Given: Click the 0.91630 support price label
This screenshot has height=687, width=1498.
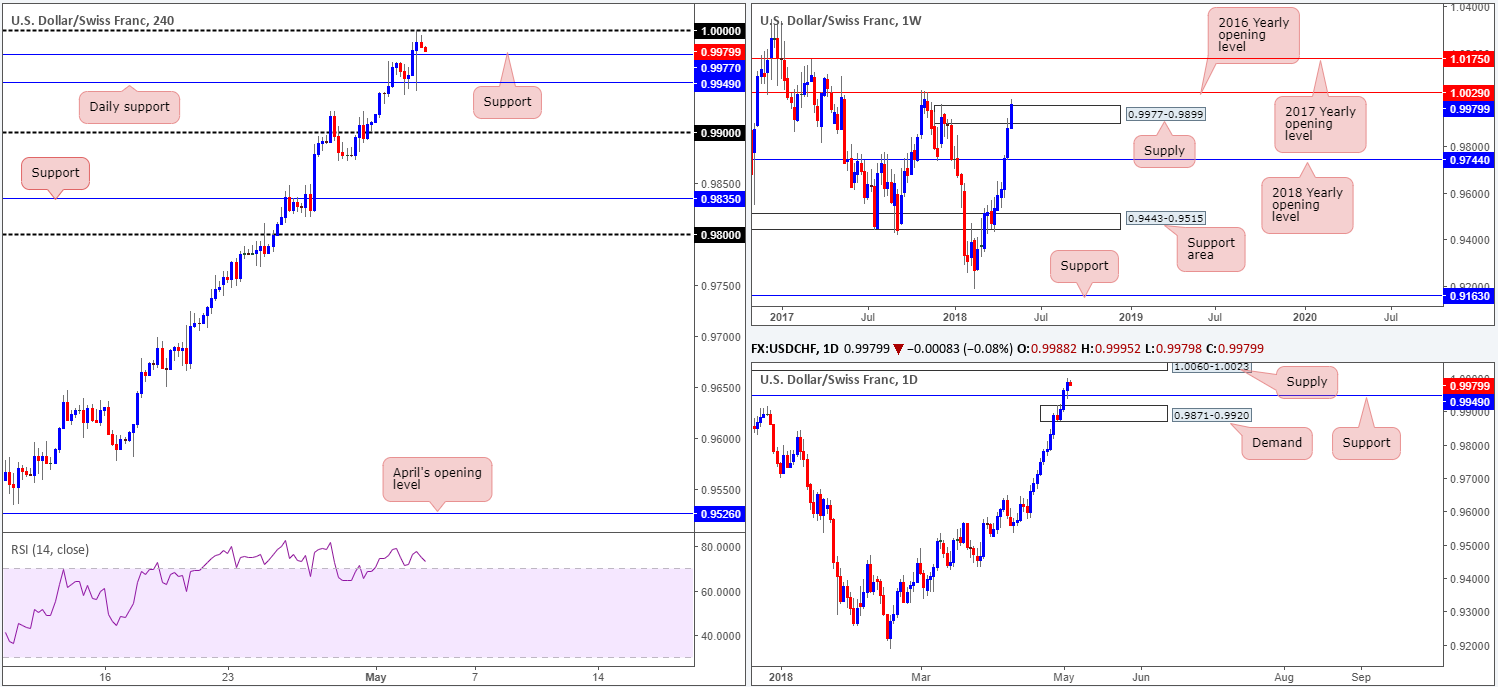Looking at the screenshot, I should (x=1467, y=296).
